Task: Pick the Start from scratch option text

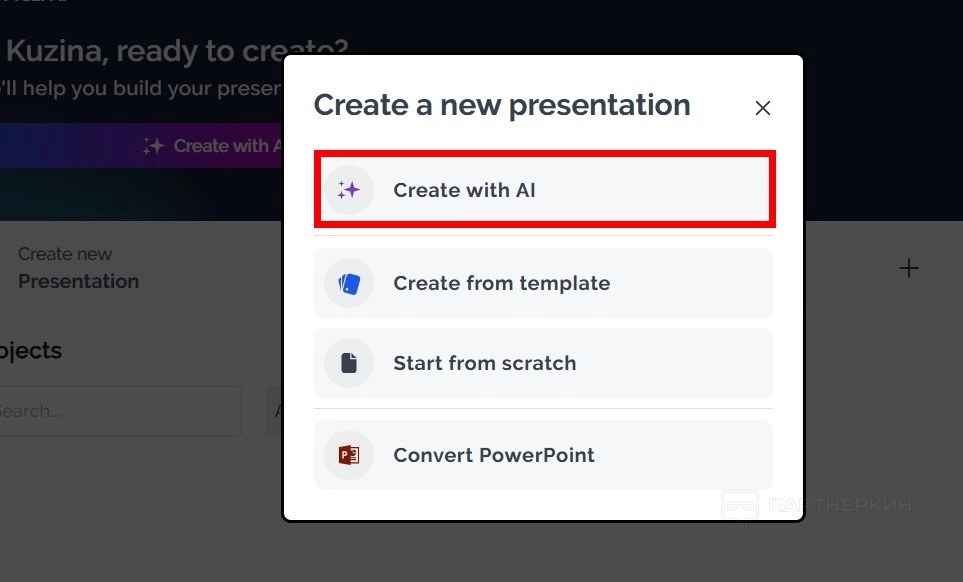Action: pyautogui.click(x=484, y=363)
